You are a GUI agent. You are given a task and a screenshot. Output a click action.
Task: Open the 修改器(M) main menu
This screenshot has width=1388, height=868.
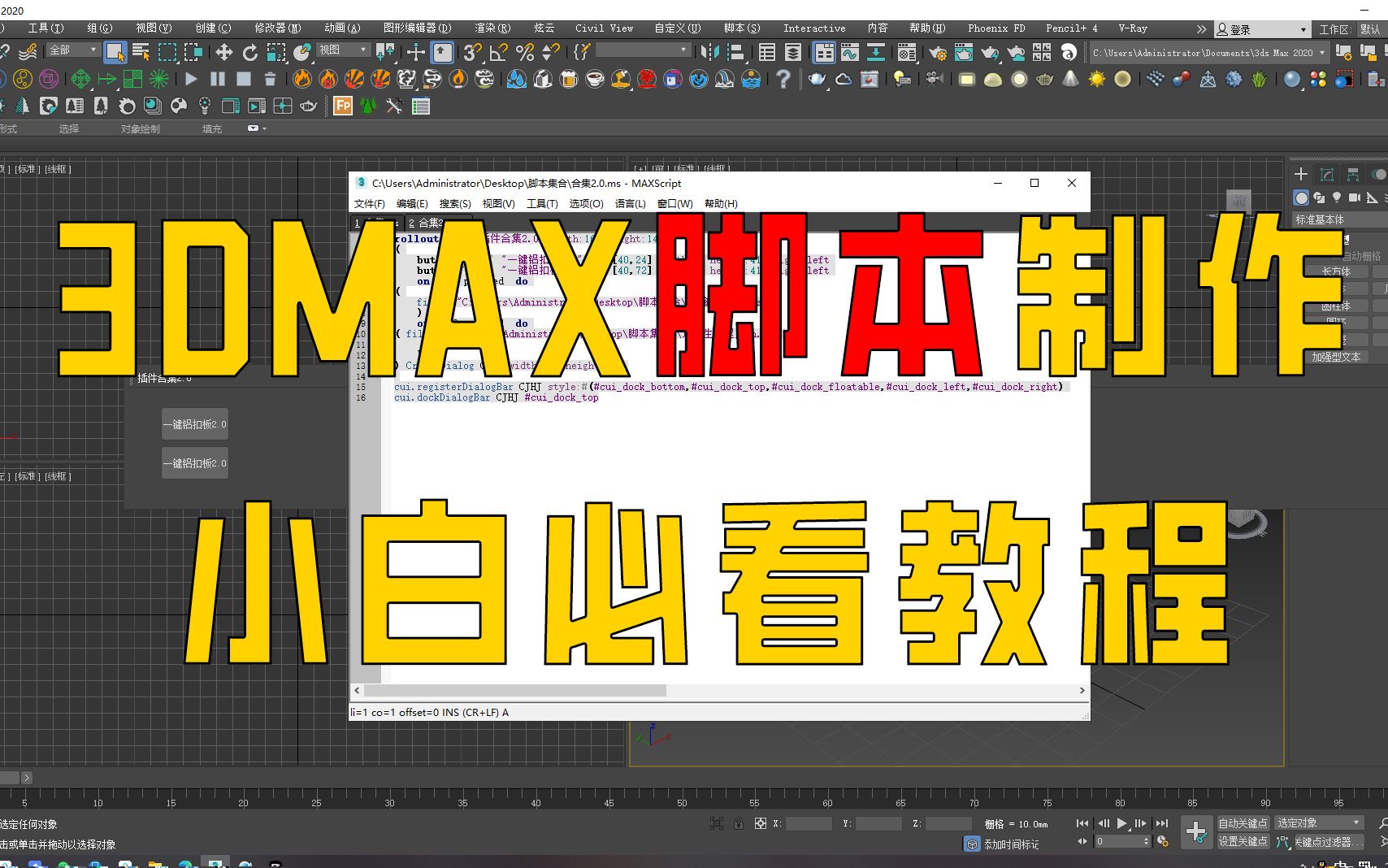click(x=278, y=28)
